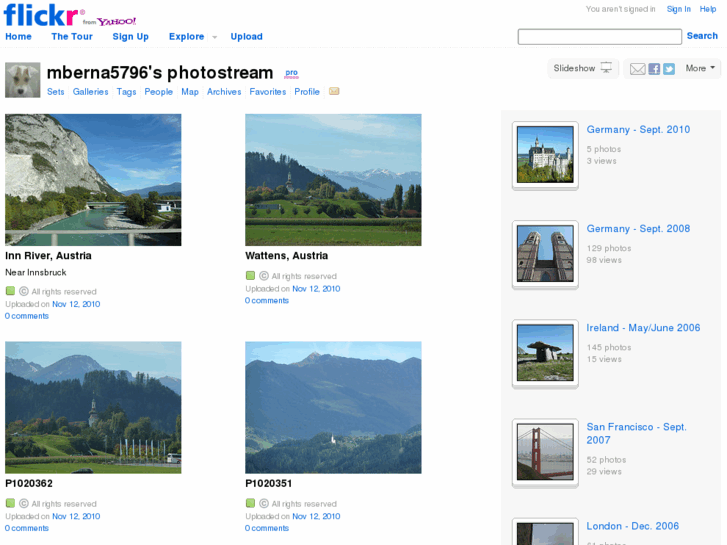
Task: Click upload date under Inn River photo
Action: point(76,304)
